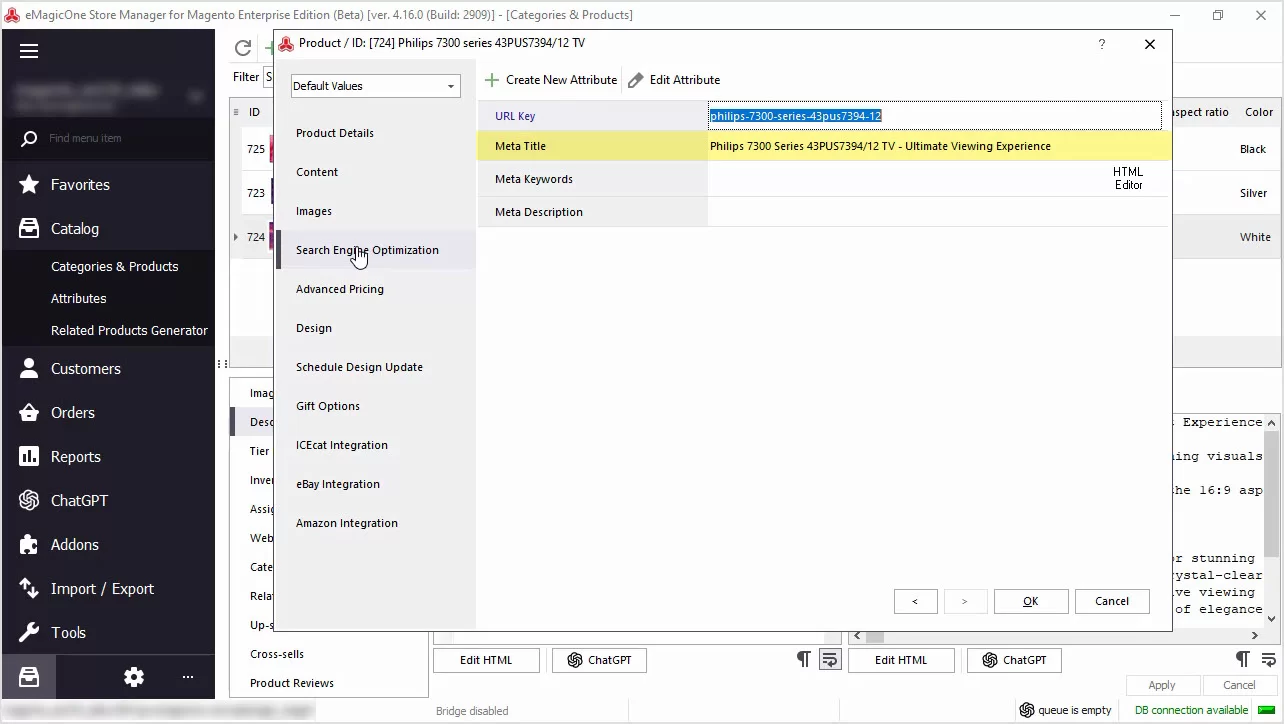Click the Import / Export arrows icon
Viewport: 1284px width, 724px height.
coord(29,588)
